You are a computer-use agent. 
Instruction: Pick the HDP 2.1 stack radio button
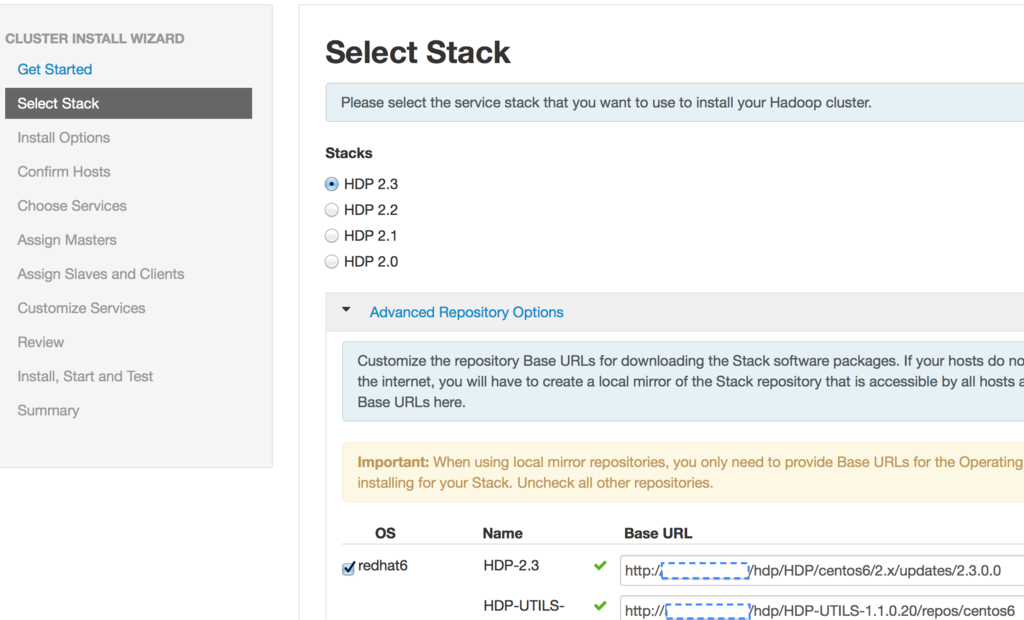point(332,236)
